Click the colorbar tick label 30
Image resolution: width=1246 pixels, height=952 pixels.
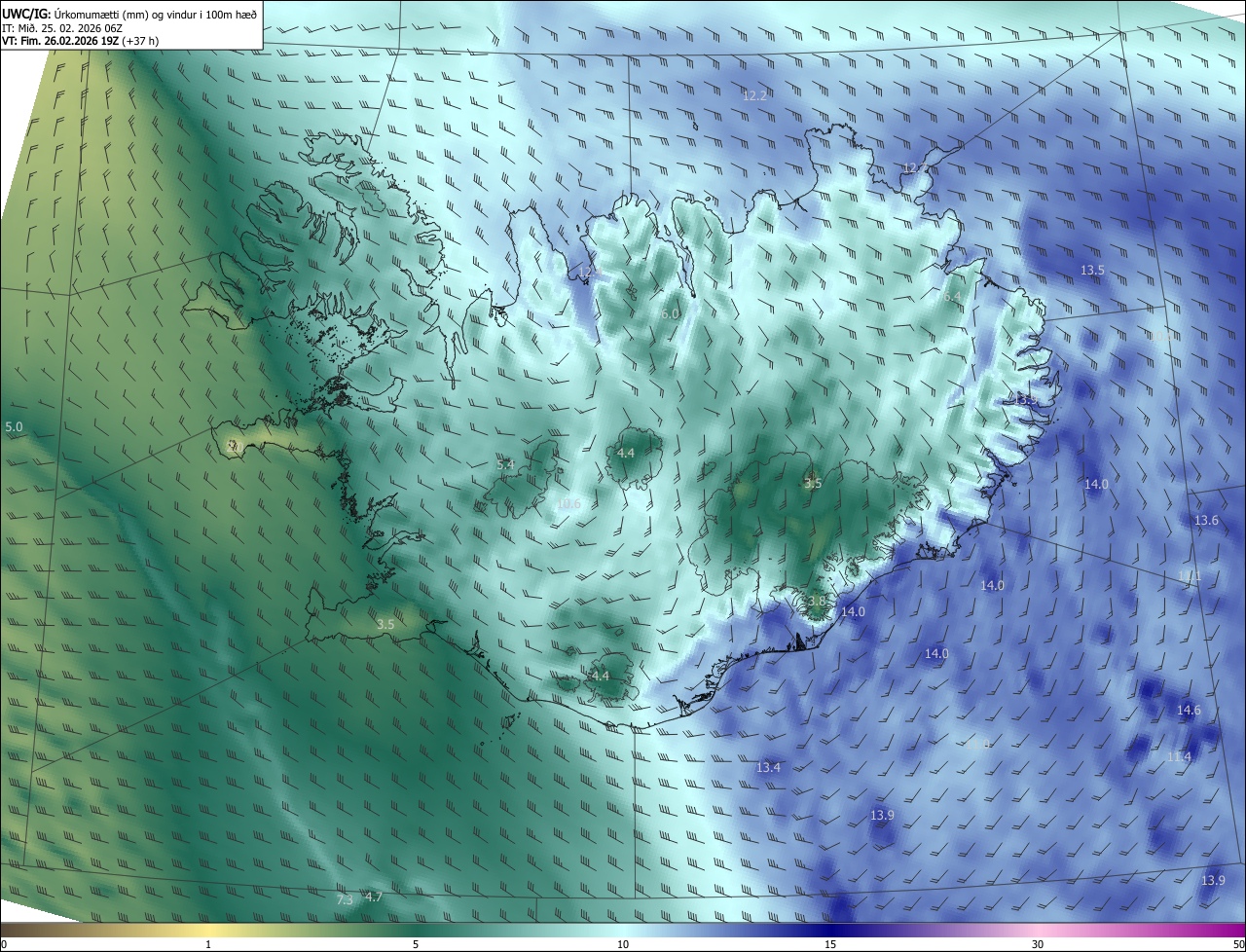click(x=1038, y=944)
